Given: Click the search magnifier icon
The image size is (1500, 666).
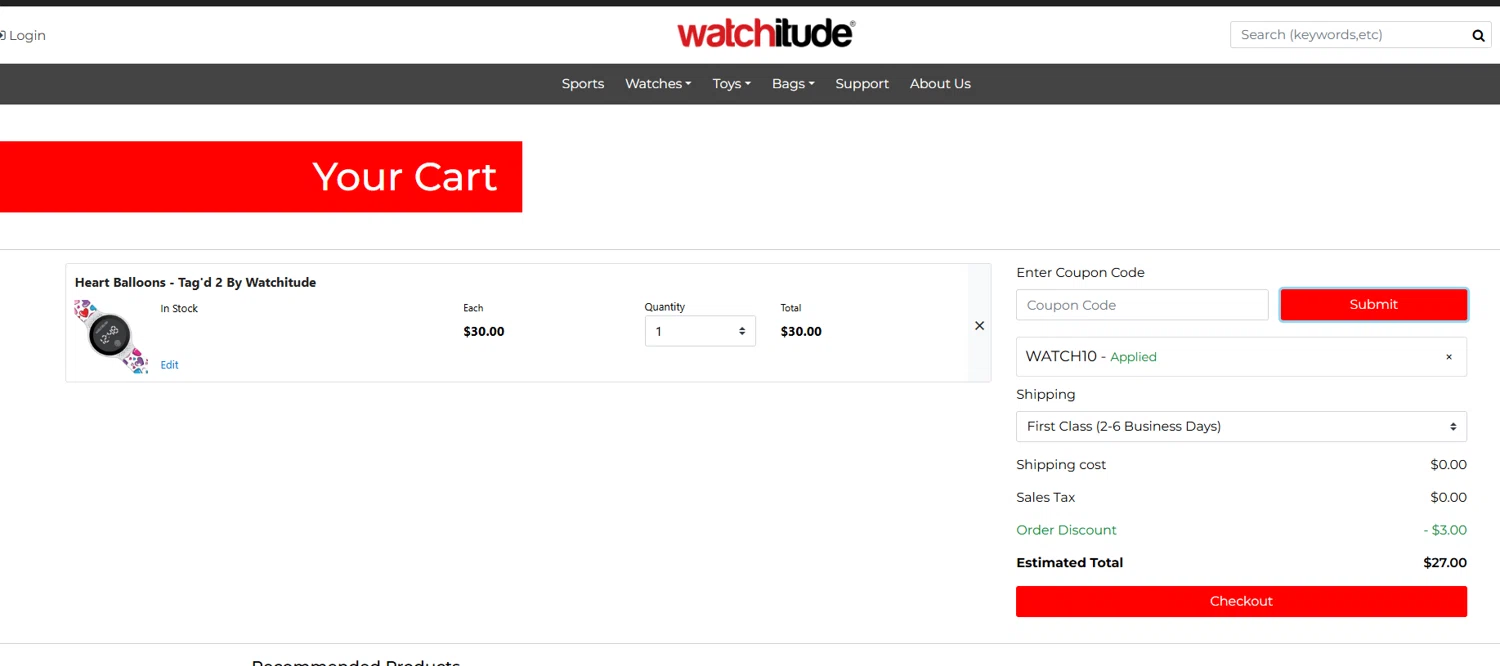Looking at the screenshot, I should click(1478, 36).
